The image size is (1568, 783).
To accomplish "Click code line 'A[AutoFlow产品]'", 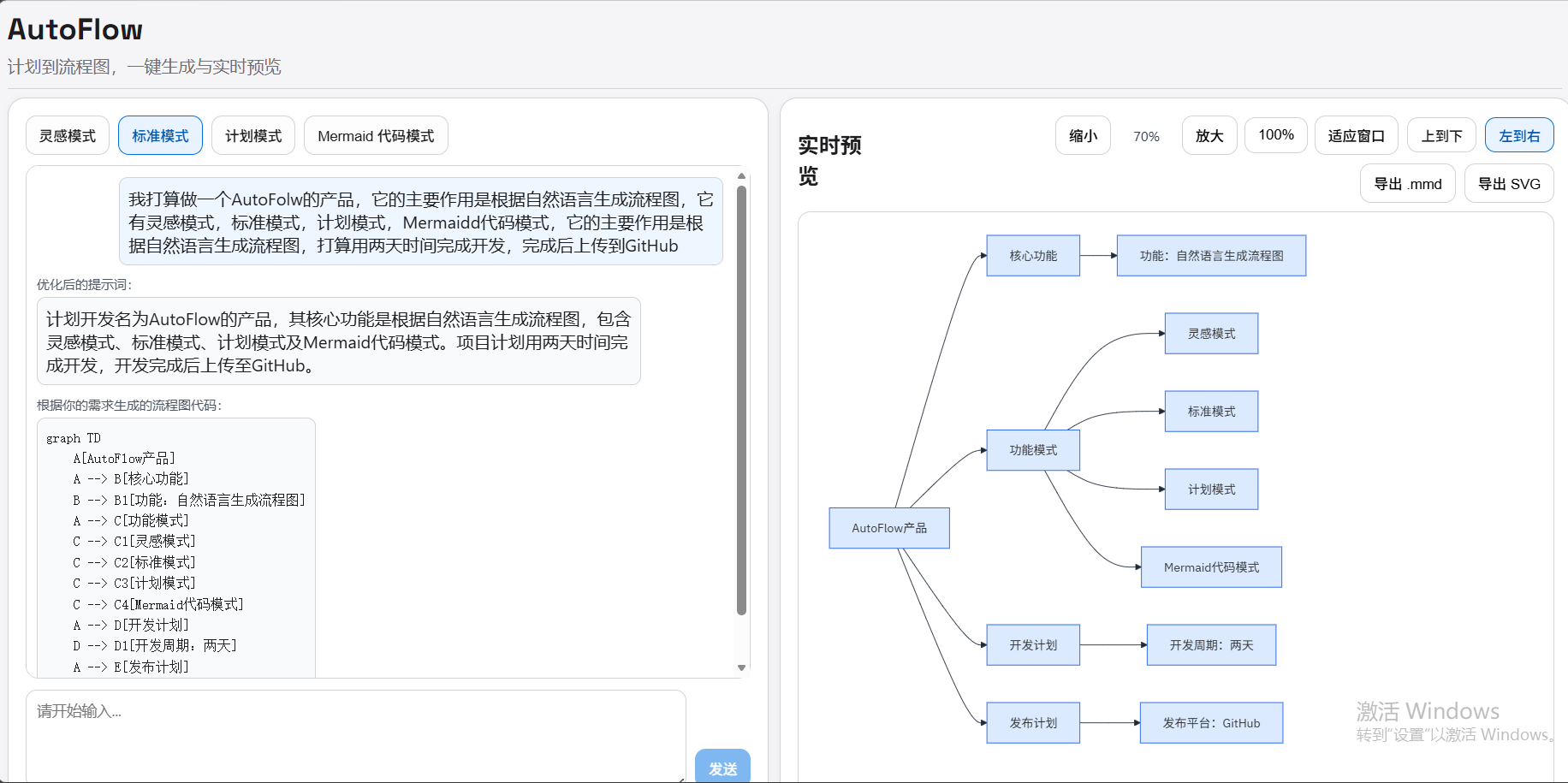I will [124, 459].
